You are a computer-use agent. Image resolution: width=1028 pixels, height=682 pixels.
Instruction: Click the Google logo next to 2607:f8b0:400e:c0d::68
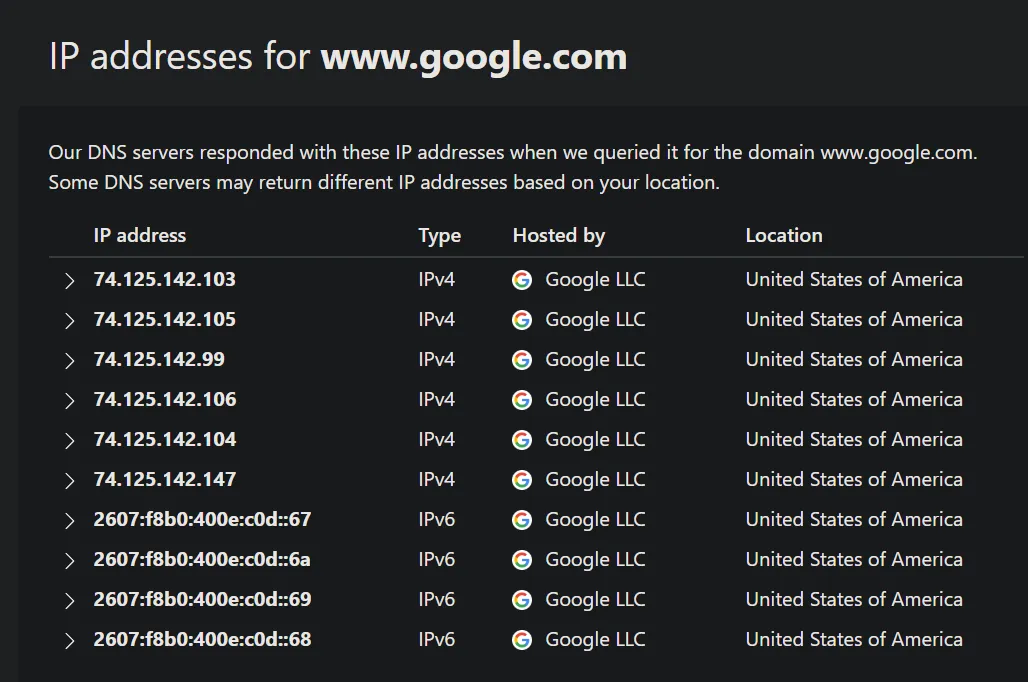(x=522, y=640)
